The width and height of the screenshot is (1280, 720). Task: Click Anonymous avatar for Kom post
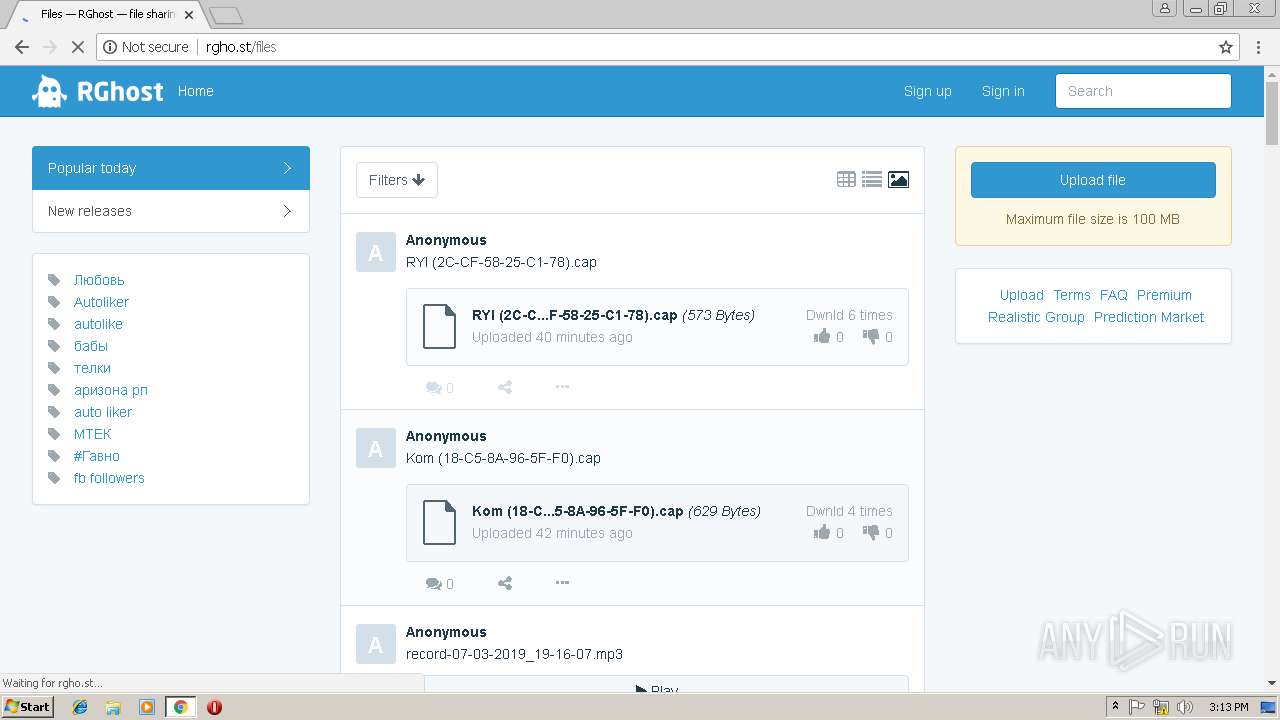click(x=376, y=448)
